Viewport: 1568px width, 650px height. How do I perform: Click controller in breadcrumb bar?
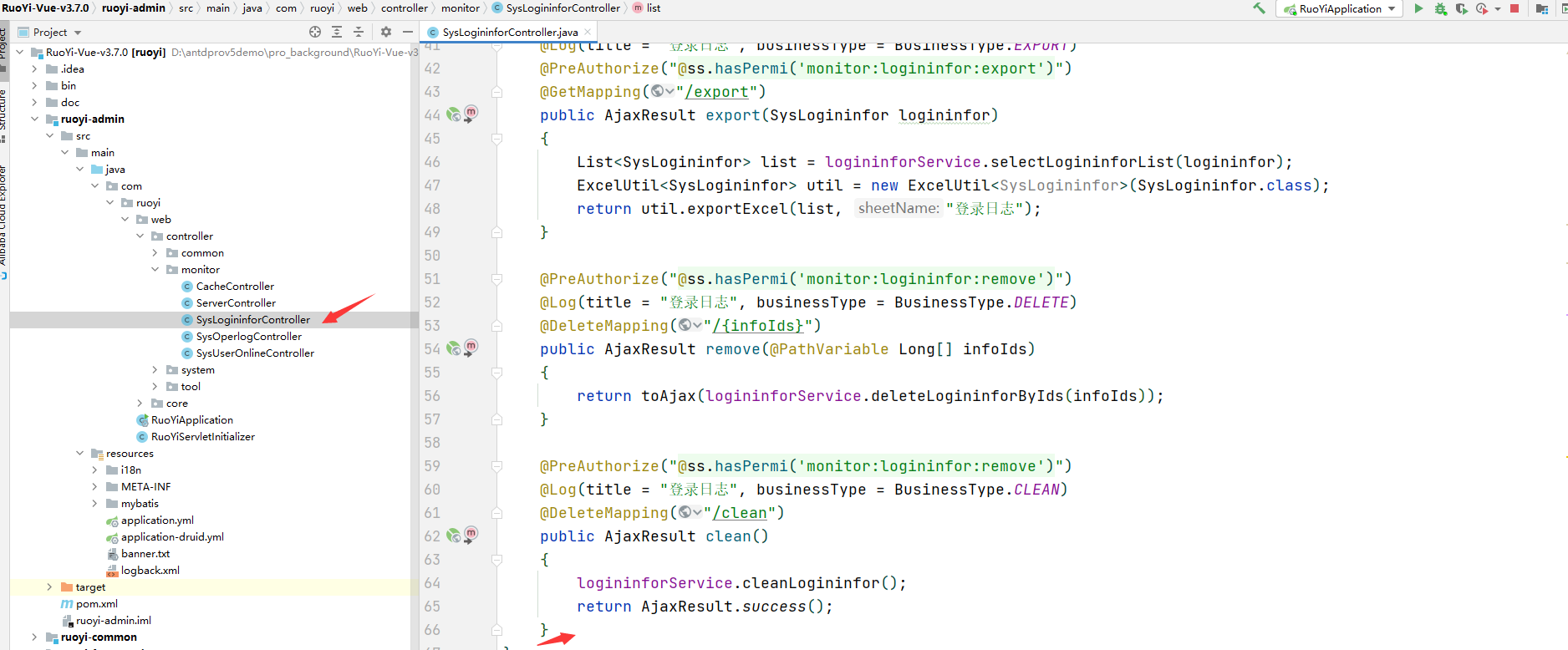click(x=405, y=8)
